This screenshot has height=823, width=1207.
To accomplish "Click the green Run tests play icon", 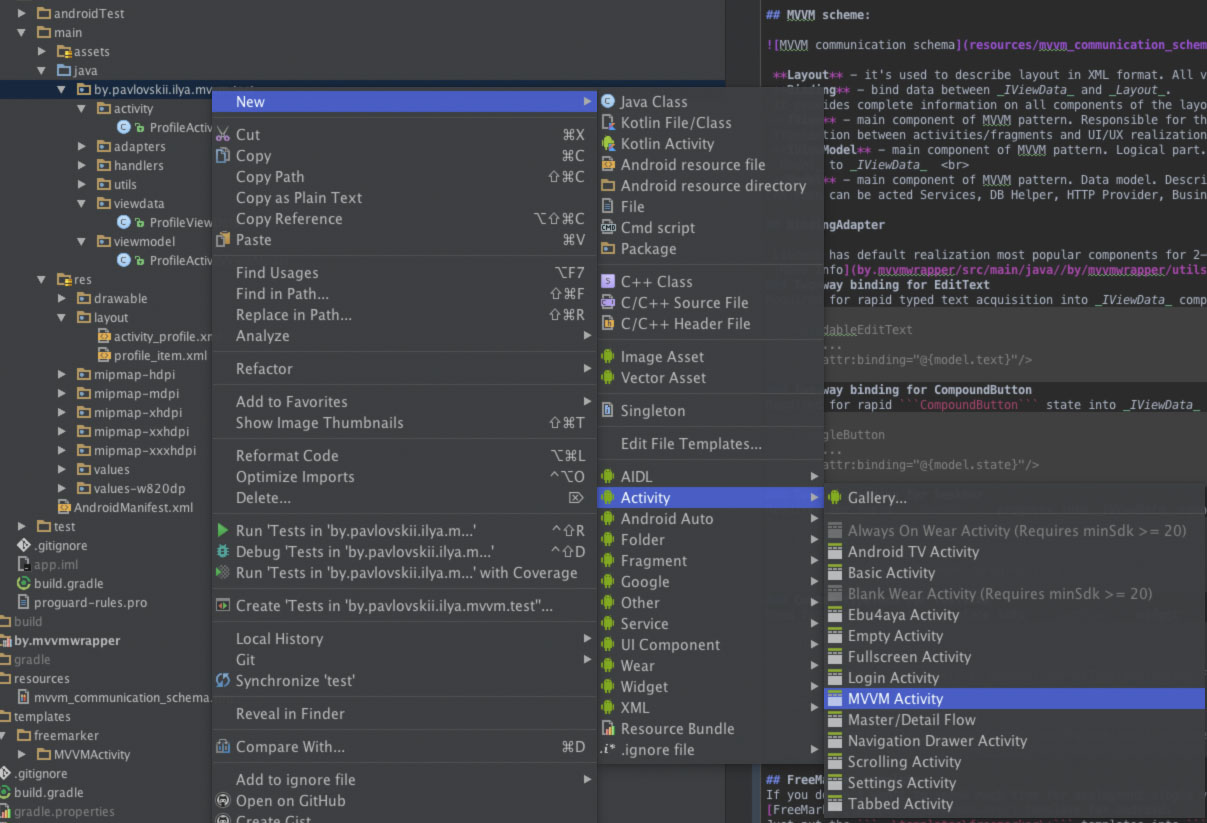I will 223,530.
